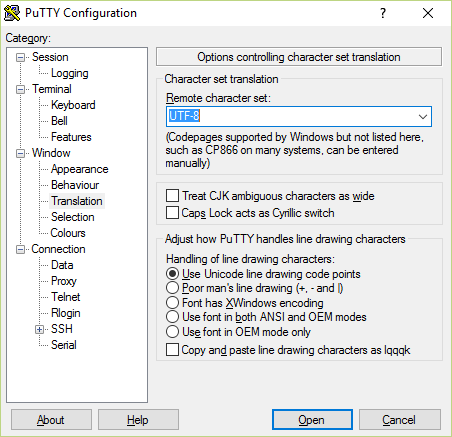Click the About button
Screen dimensions: 452x437
coord(51,420)
